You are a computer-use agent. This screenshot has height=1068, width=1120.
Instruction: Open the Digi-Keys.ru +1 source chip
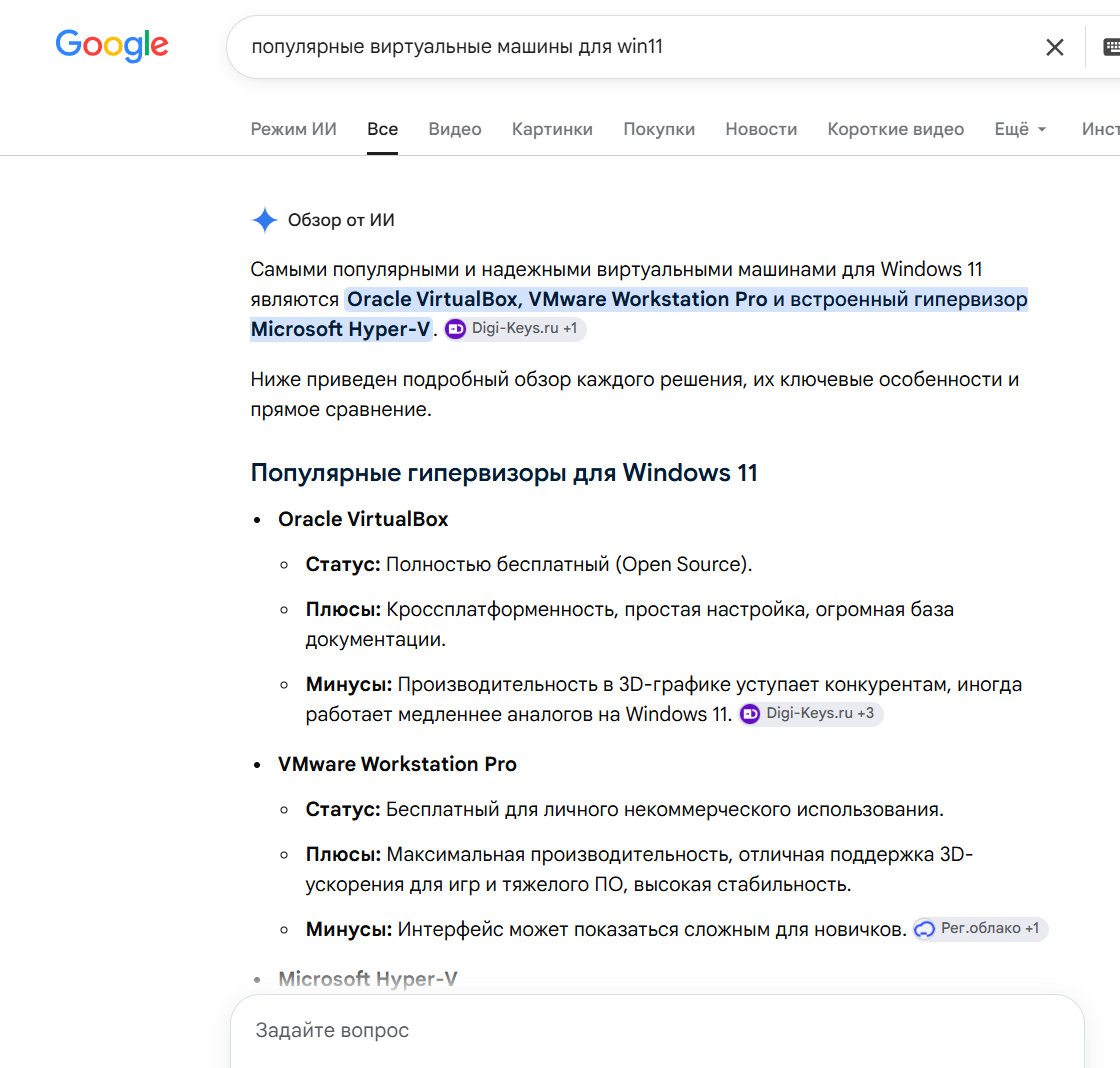click(515, 329)
